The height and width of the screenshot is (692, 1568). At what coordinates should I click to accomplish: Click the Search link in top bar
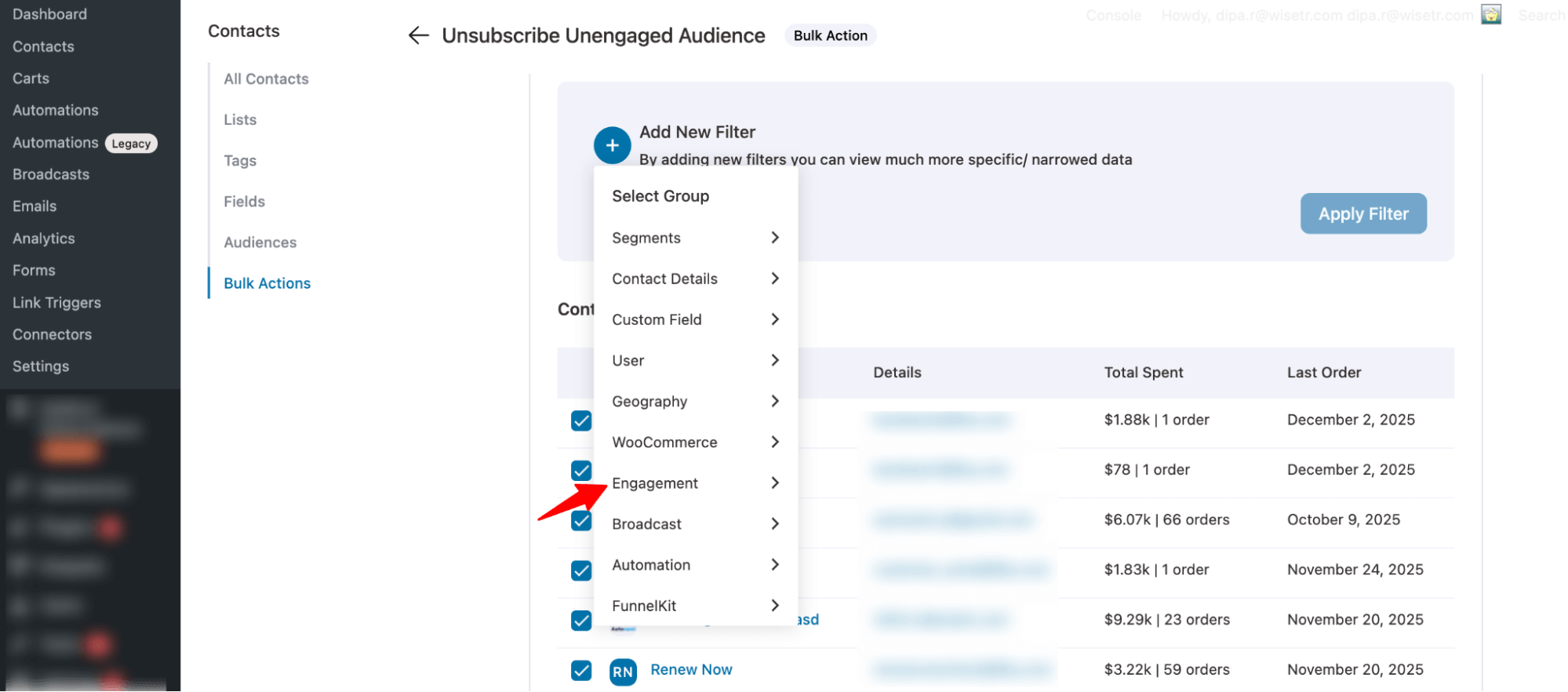coord(1541,15)
